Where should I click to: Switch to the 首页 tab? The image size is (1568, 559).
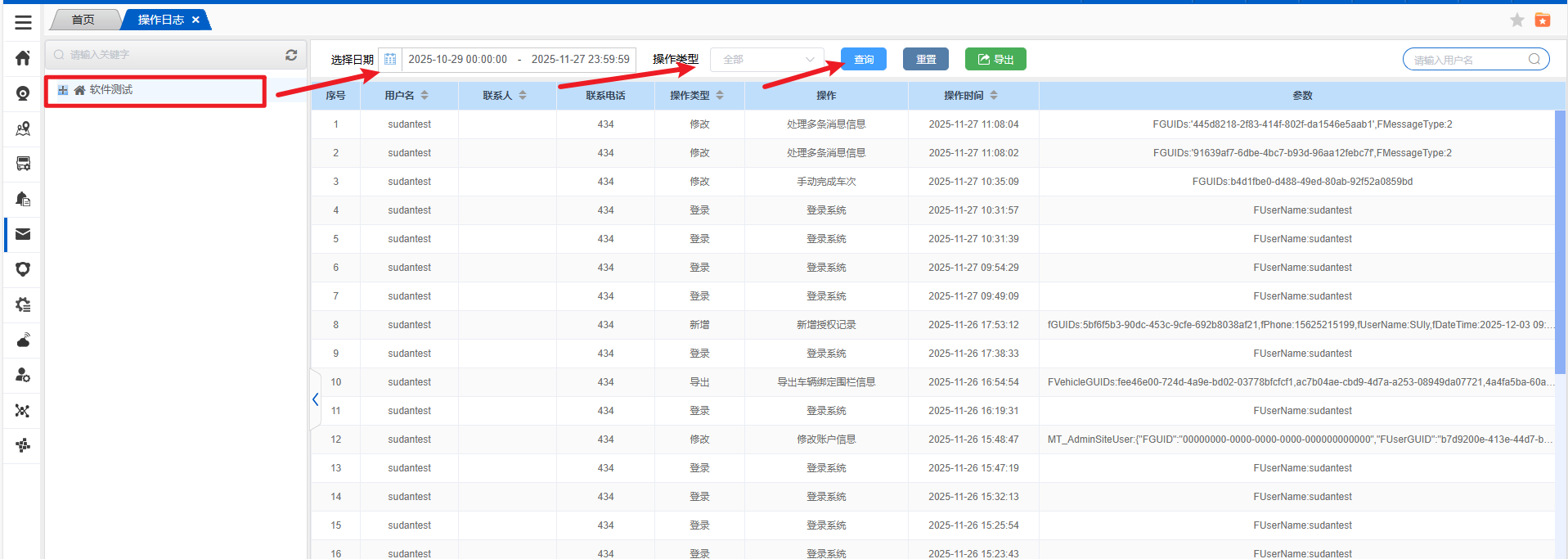tap(83, 20)
